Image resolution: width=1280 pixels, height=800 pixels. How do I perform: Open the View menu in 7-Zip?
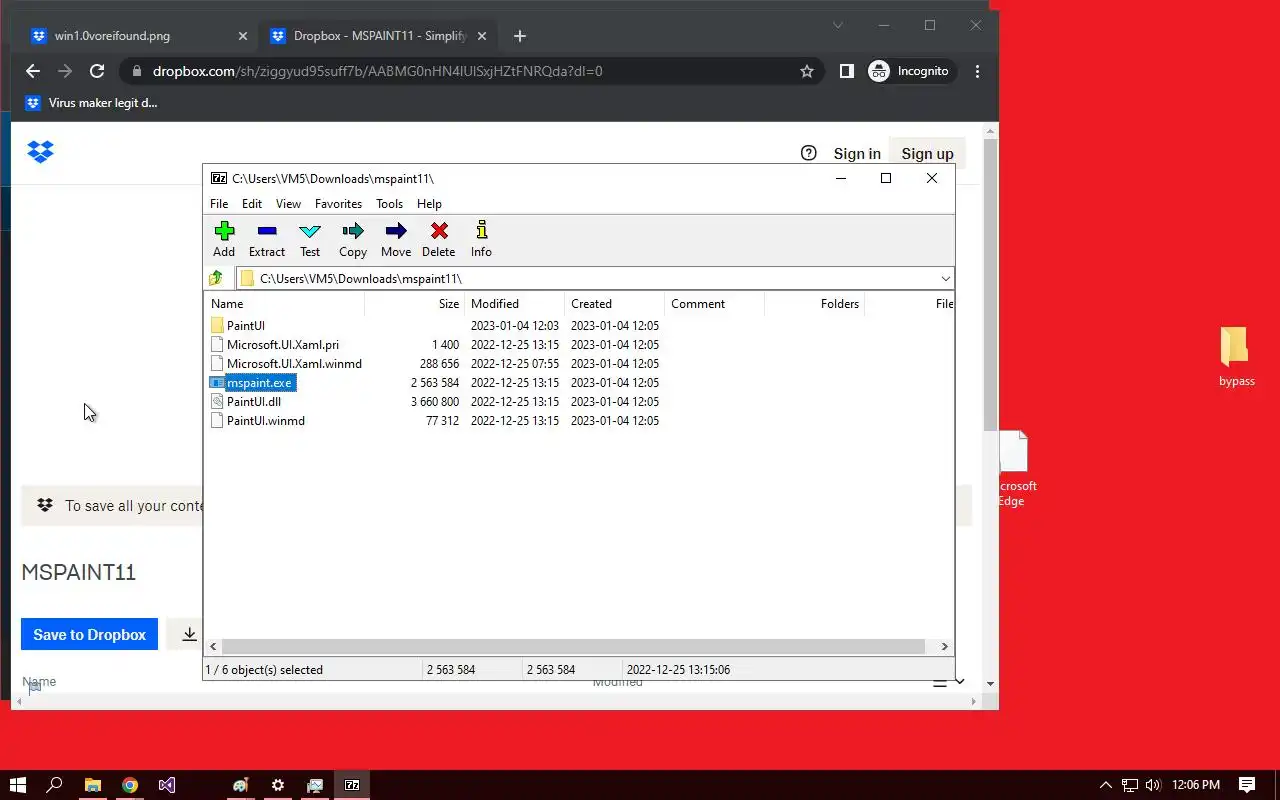[288, 203]
